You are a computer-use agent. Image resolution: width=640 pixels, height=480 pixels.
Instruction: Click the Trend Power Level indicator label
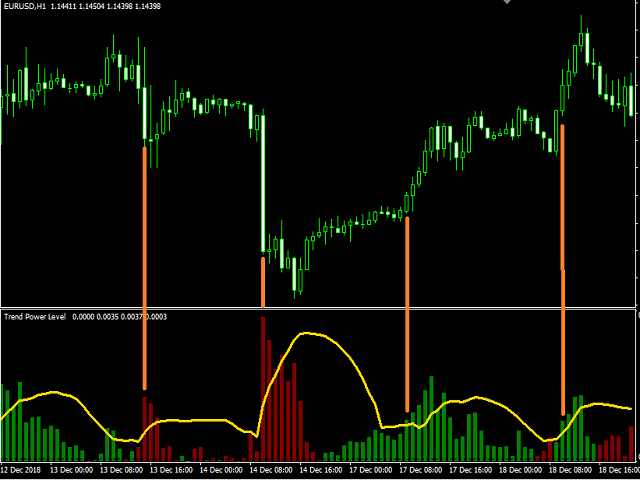tap(35, 317)
